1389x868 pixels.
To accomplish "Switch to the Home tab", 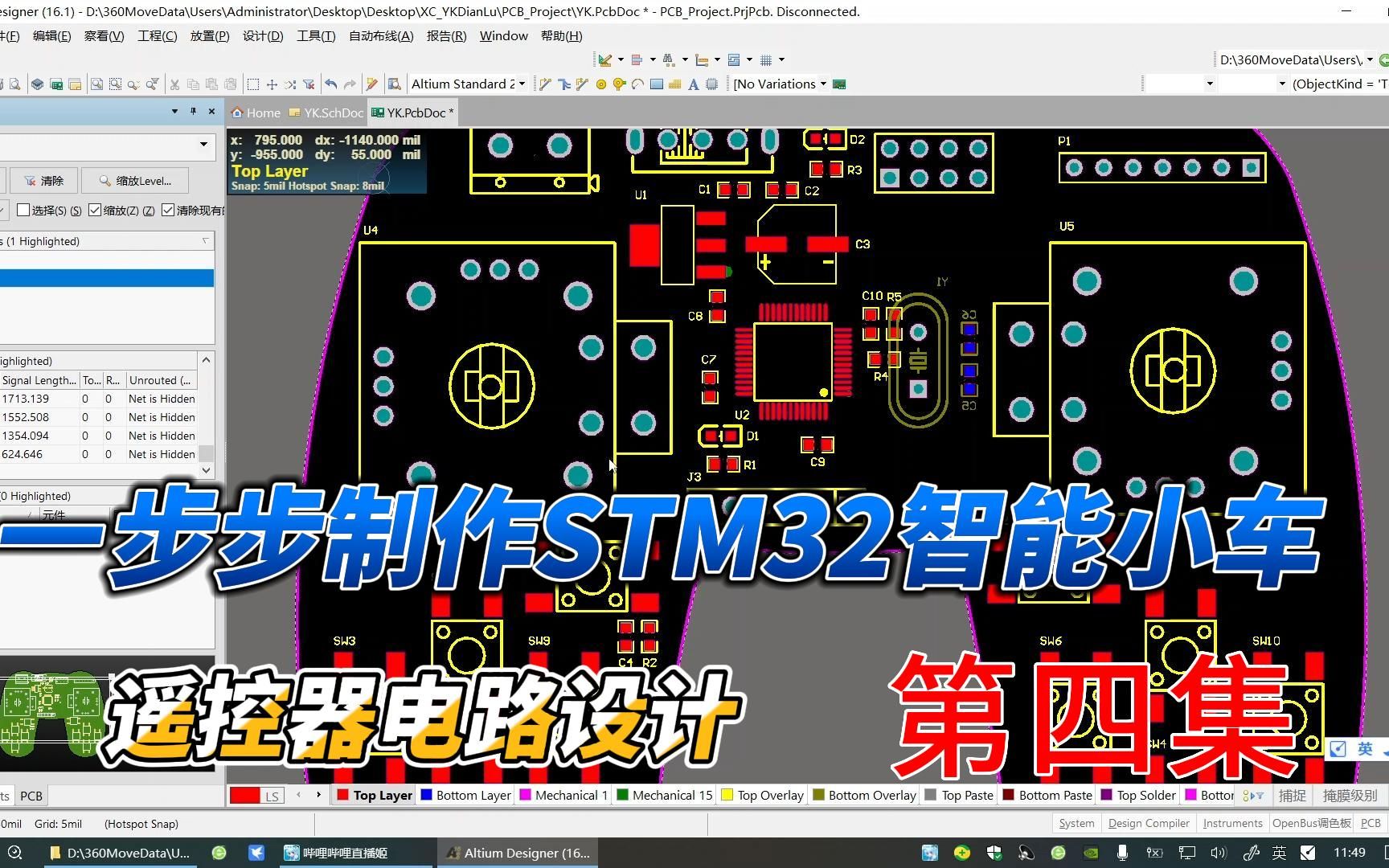I will [x=256, y=113].
